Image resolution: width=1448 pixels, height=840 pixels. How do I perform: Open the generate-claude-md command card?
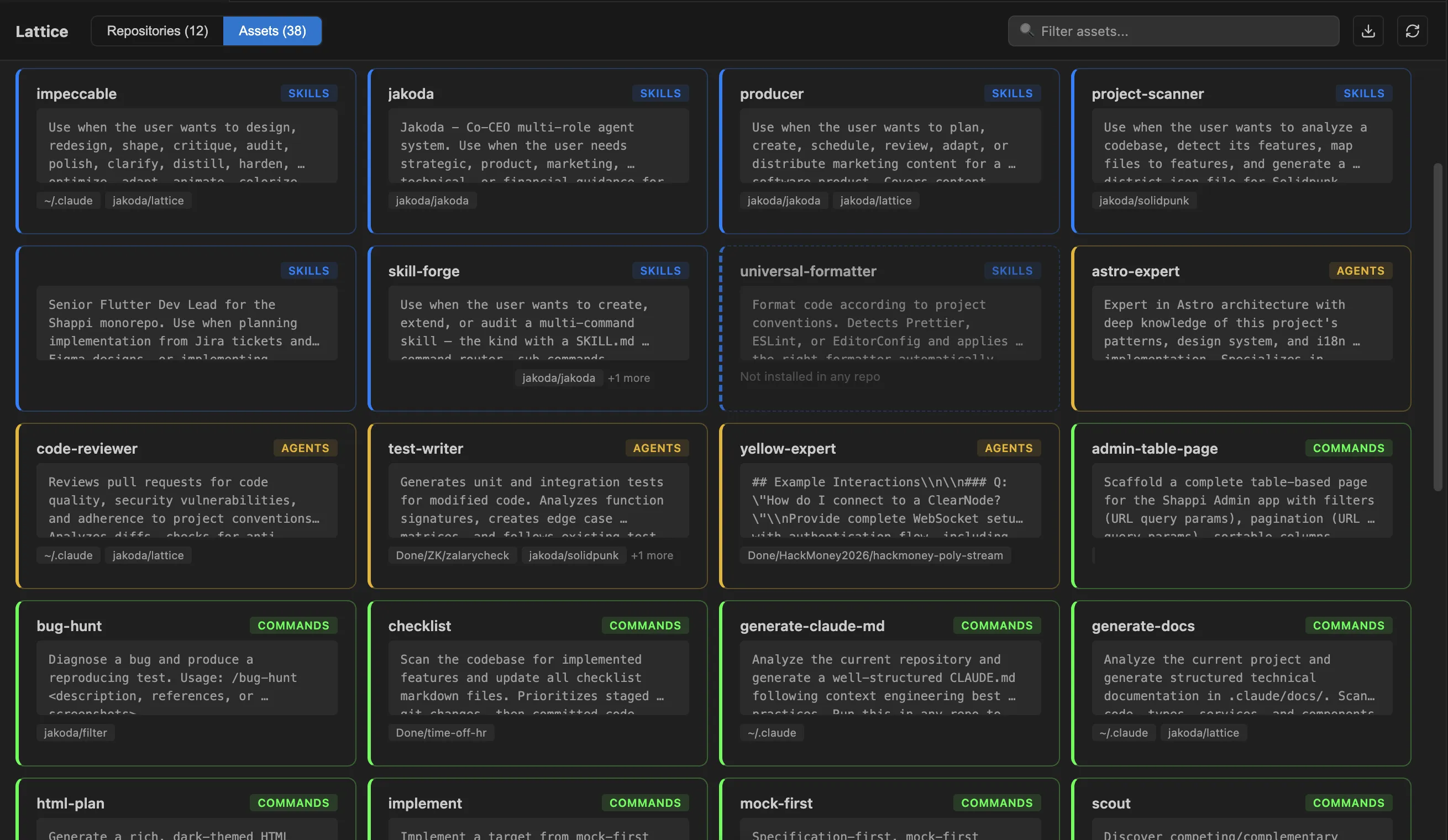pos(889,683)
